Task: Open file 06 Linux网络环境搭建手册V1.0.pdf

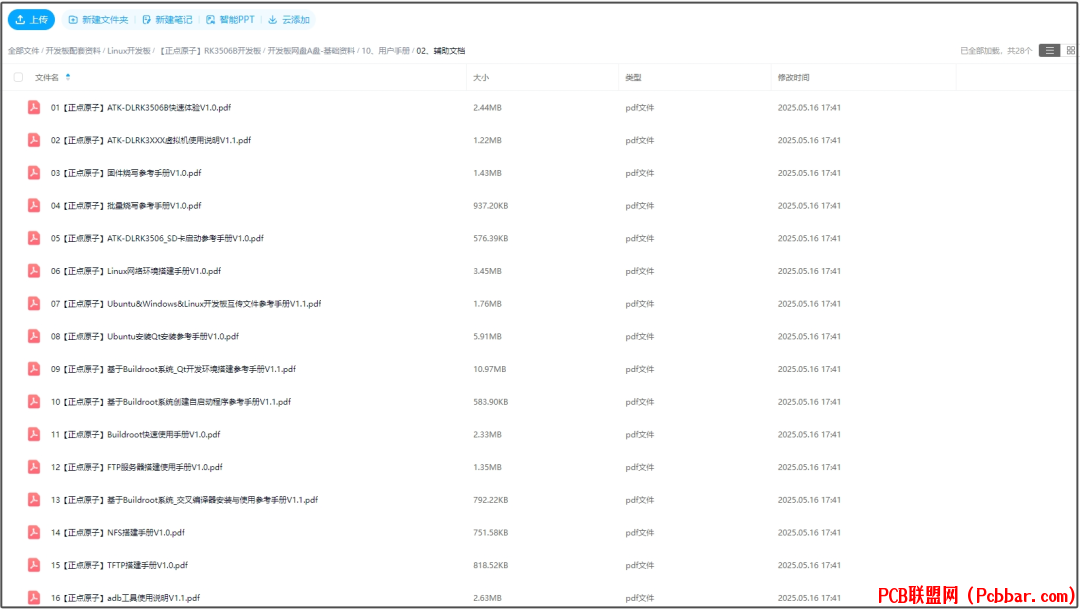Action: (136, 271)
